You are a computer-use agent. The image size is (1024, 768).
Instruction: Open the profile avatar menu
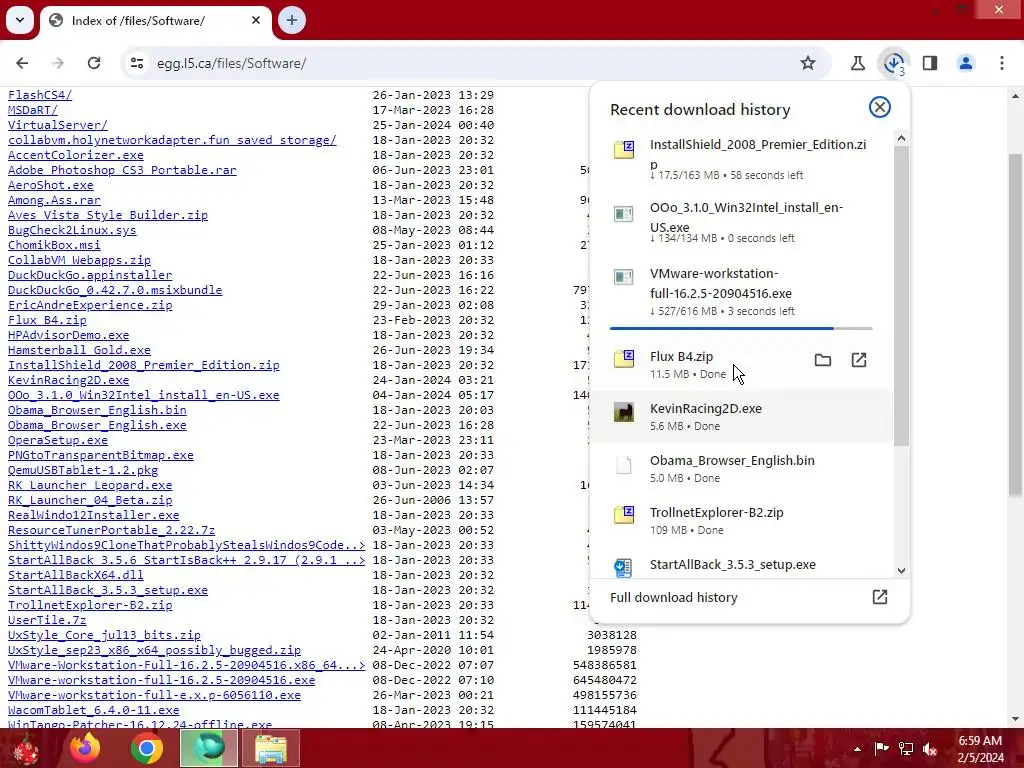coord(966,63)
